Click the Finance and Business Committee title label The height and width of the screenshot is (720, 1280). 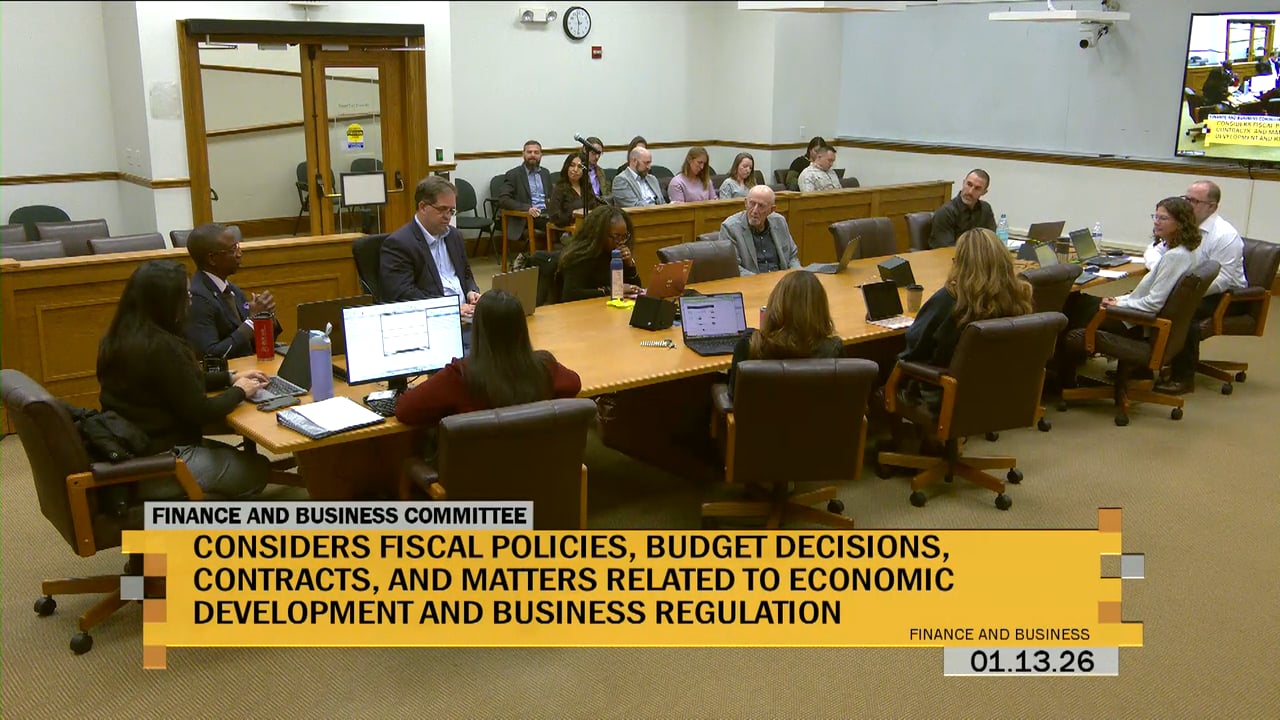pyautogui.click(x=338, y=516)
